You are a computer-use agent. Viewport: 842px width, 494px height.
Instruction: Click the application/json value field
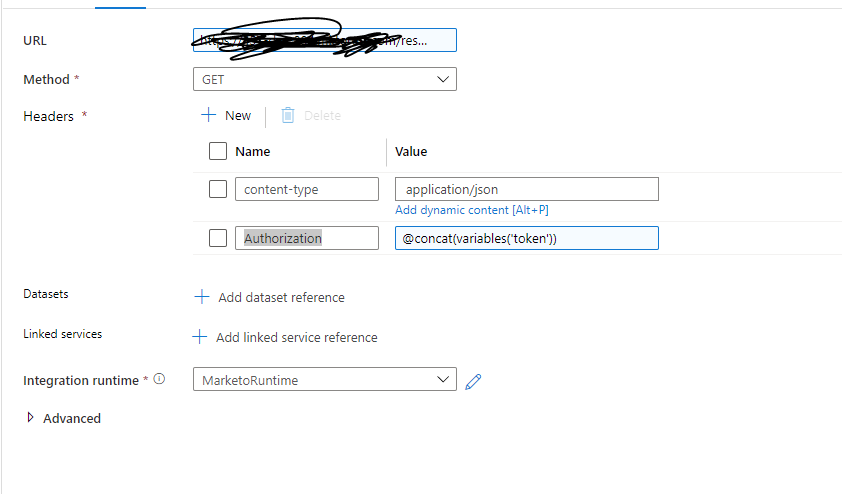click(527, 189)
